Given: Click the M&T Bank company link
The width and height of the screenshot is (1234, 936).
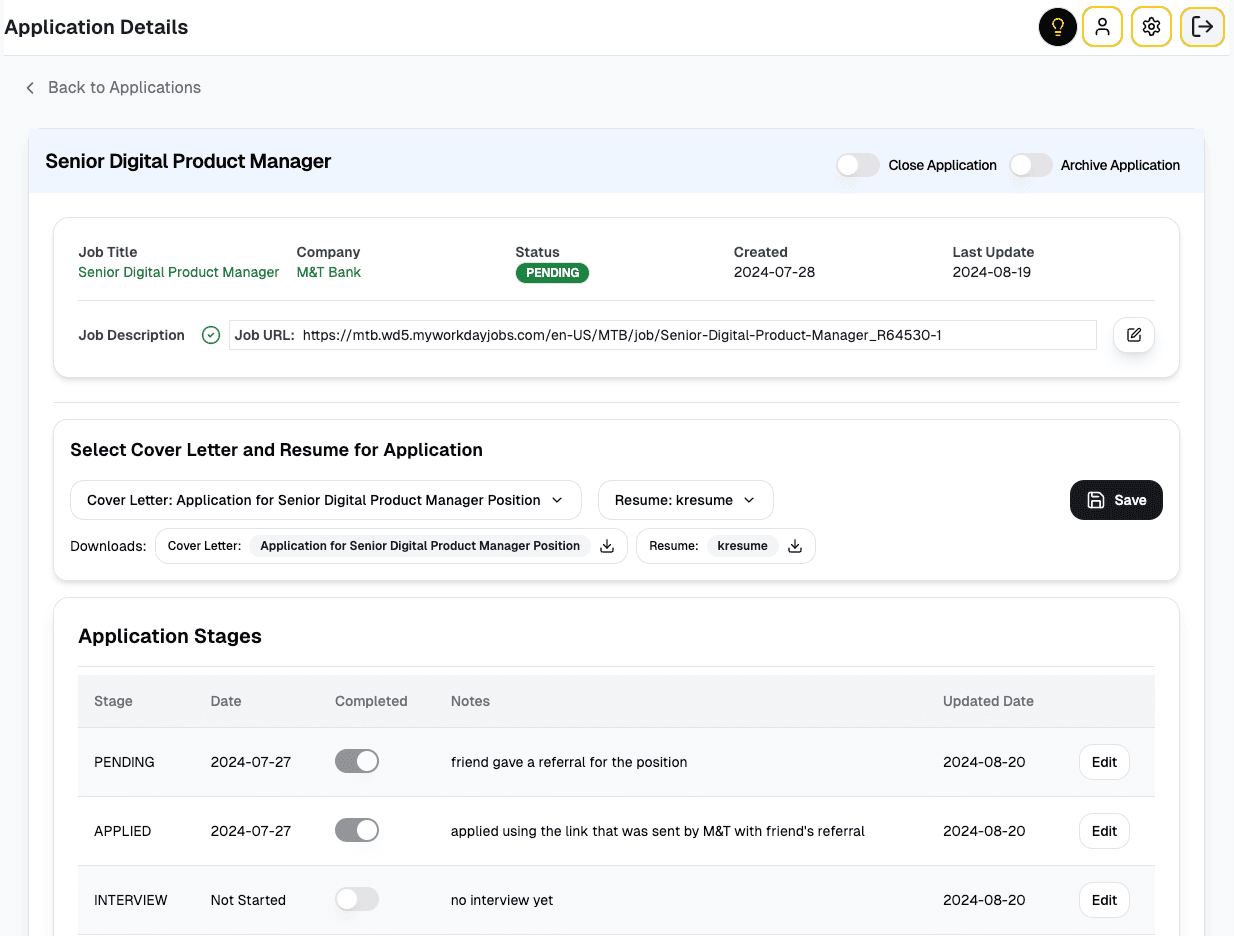Looking at the screenshot, I should click(x=328, y=271).
